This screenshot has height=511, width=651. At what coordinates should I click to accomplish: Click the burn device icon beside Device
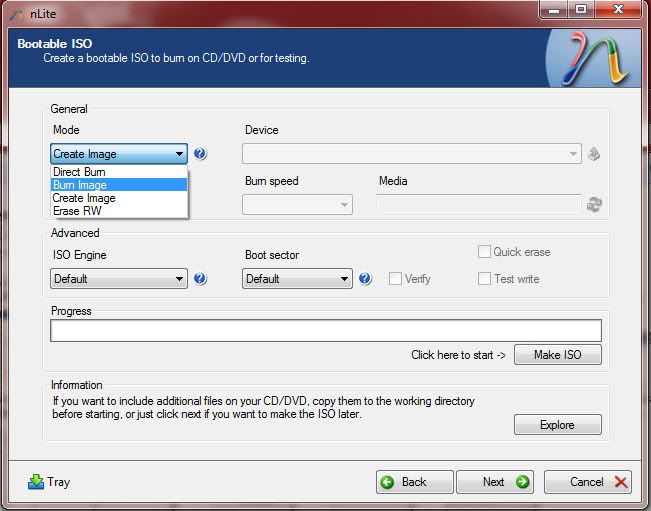click(x=594, y=154)
